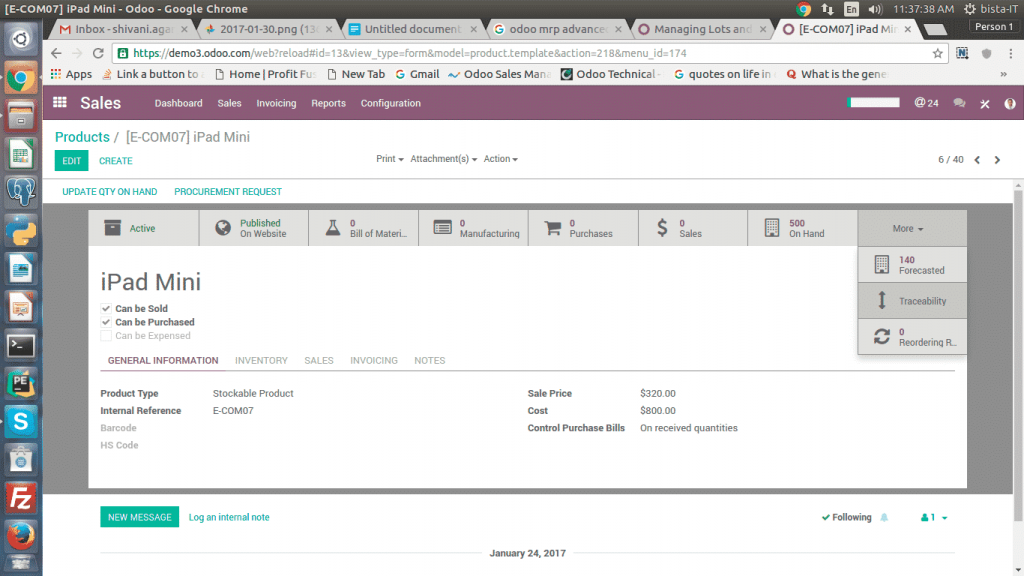1024x576 pixels.
Task: Switch to the Inventory tab
Action: pos(261,360)
